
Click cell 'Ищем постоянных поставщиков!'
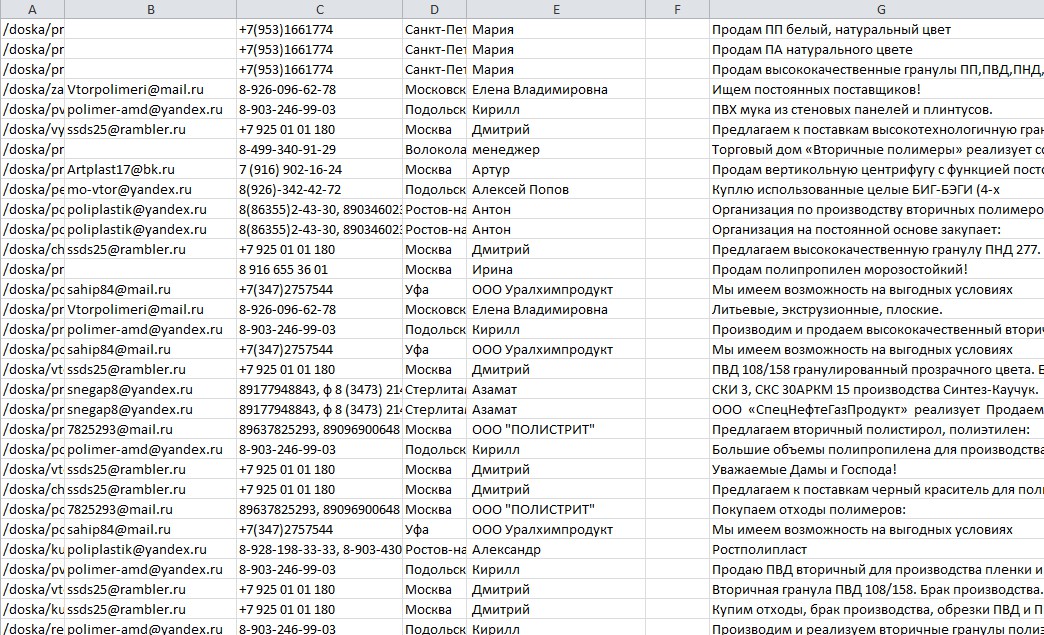(x=877, y=89)
